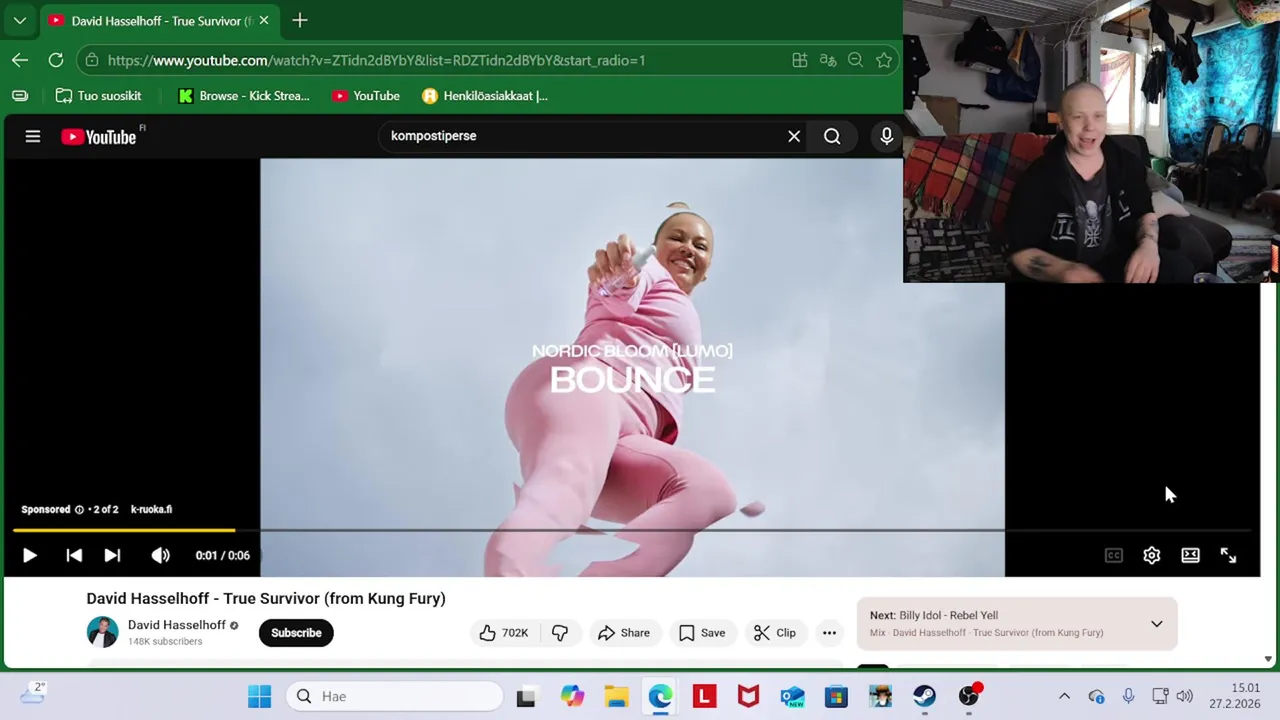Image resolution: width=1280 pixels, height=720 pixels.
Task: Create a clip with the Clip button
Action: (x=775, y=632)
